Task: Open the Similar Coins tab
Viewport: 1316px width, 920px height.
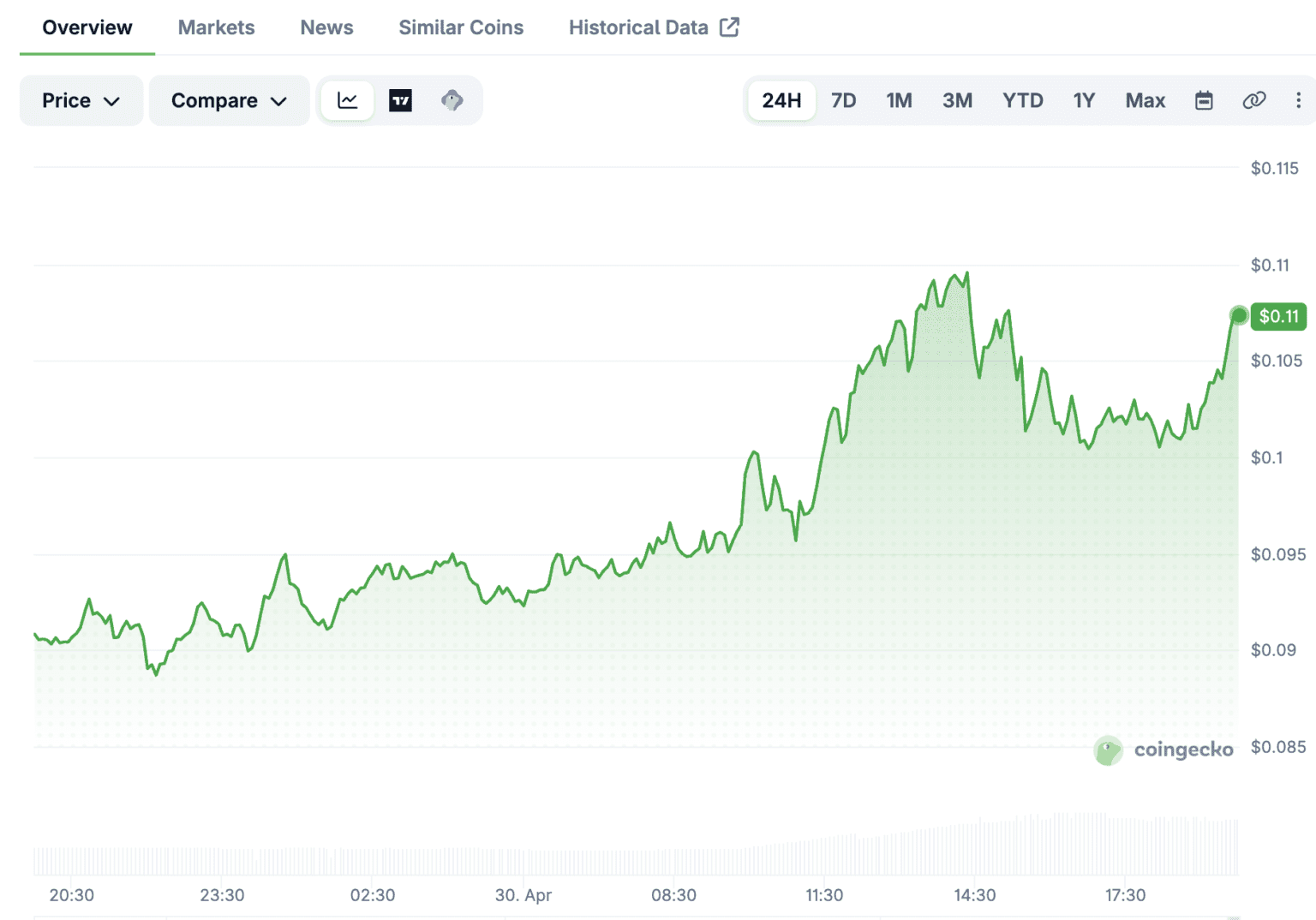Action: [461, 27]
